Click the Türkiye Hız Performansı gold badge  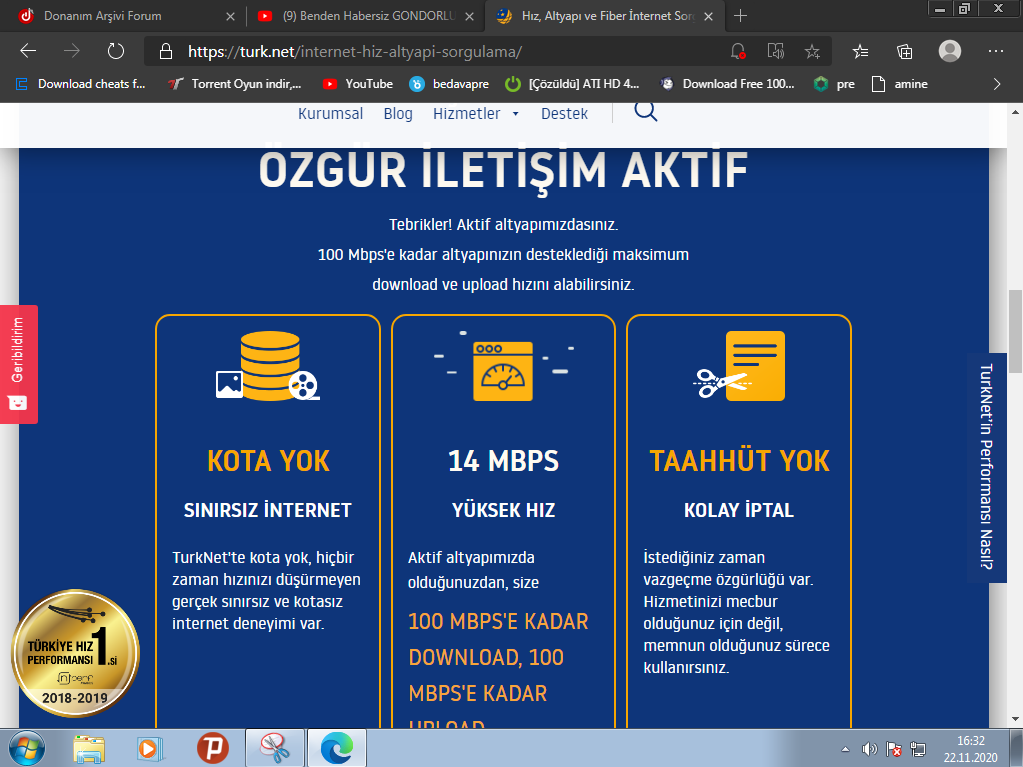(75, 654)
